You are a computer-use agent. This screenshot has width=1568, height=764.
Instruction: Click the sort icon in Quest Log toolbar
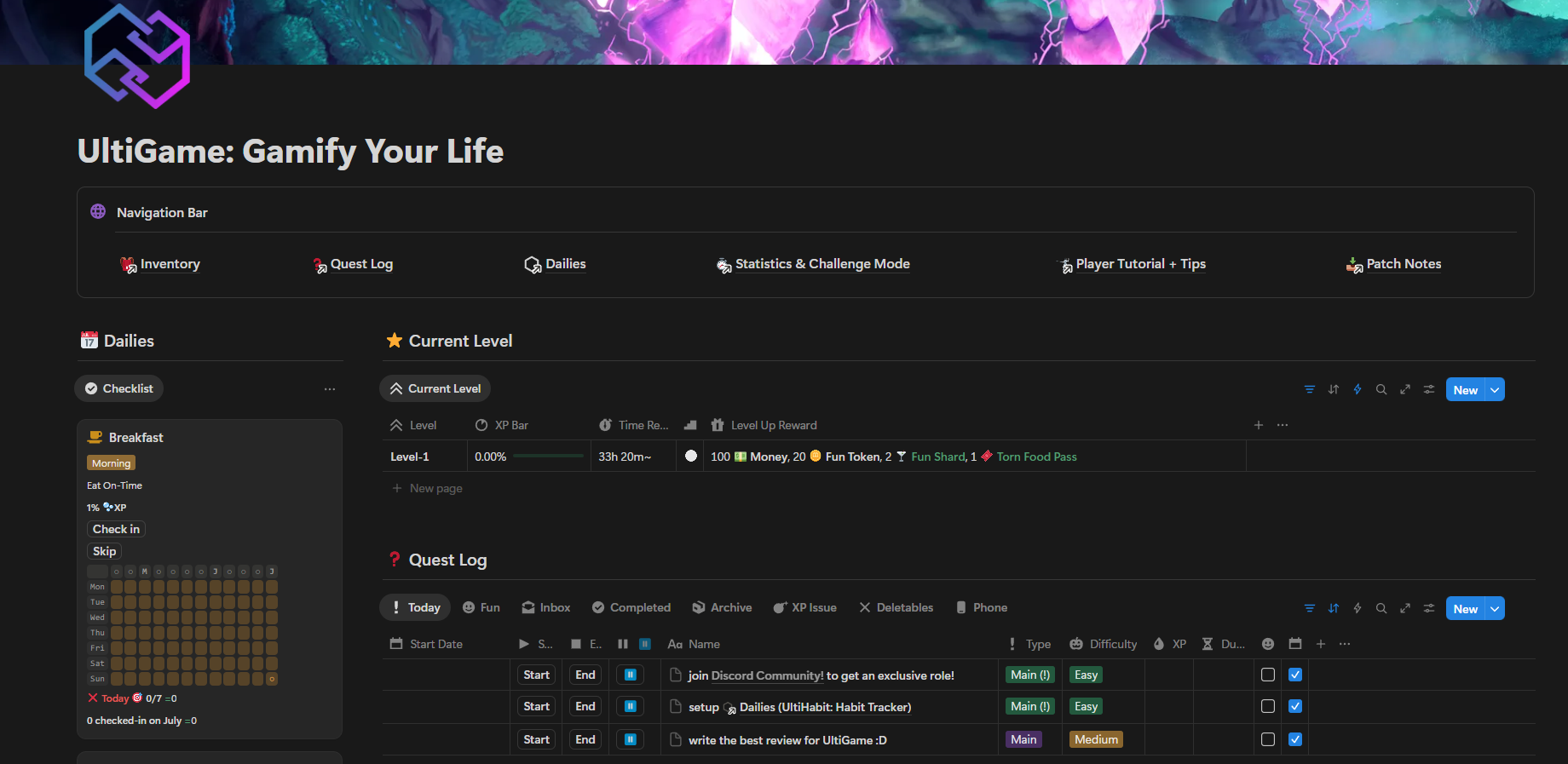point(1333,608)
